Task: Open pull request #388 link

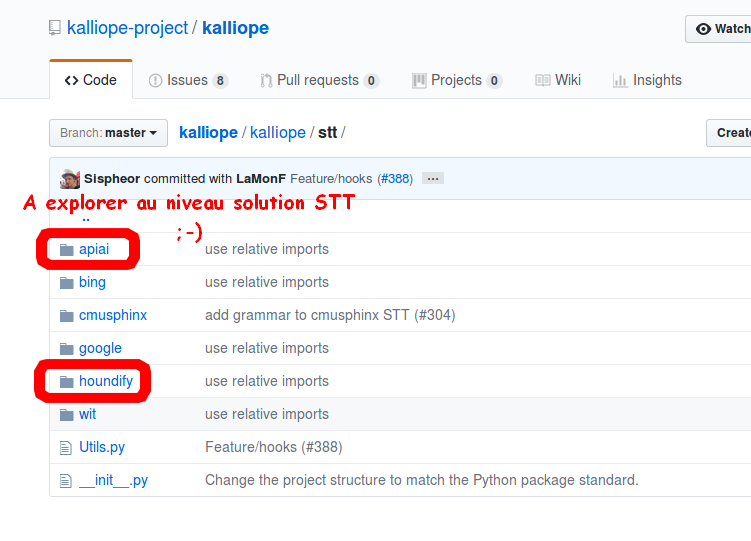Action: tap(395, 179)
